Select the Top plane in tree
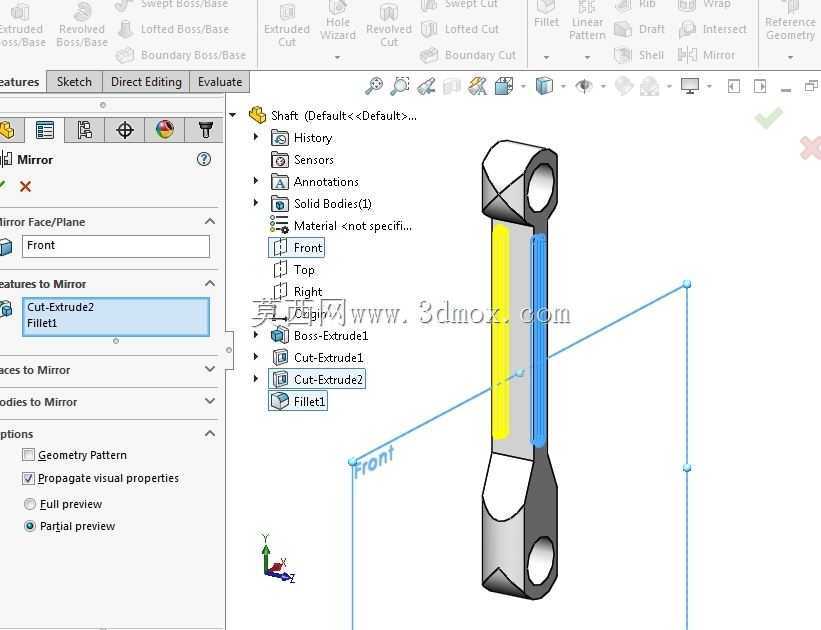 point(294,269)
